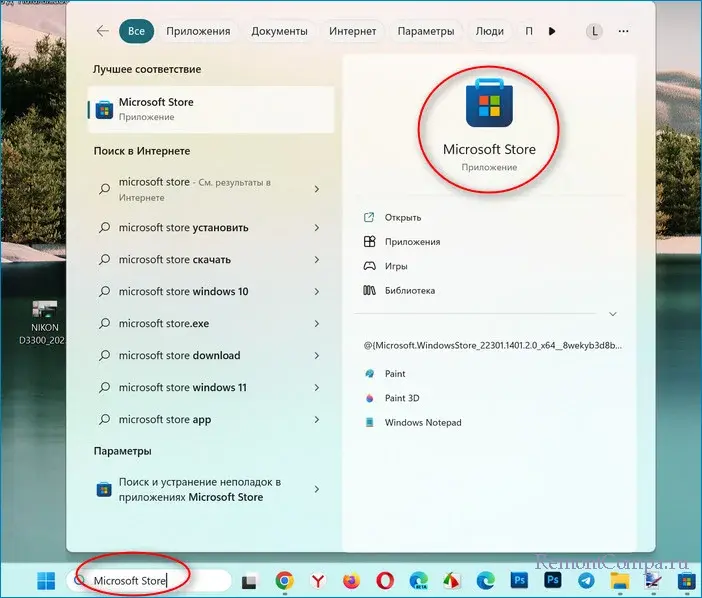The height and width of the screenshot is (598, 702).
Task: Select 'microsoft store download' suggestion
Action: click(211, 355)
